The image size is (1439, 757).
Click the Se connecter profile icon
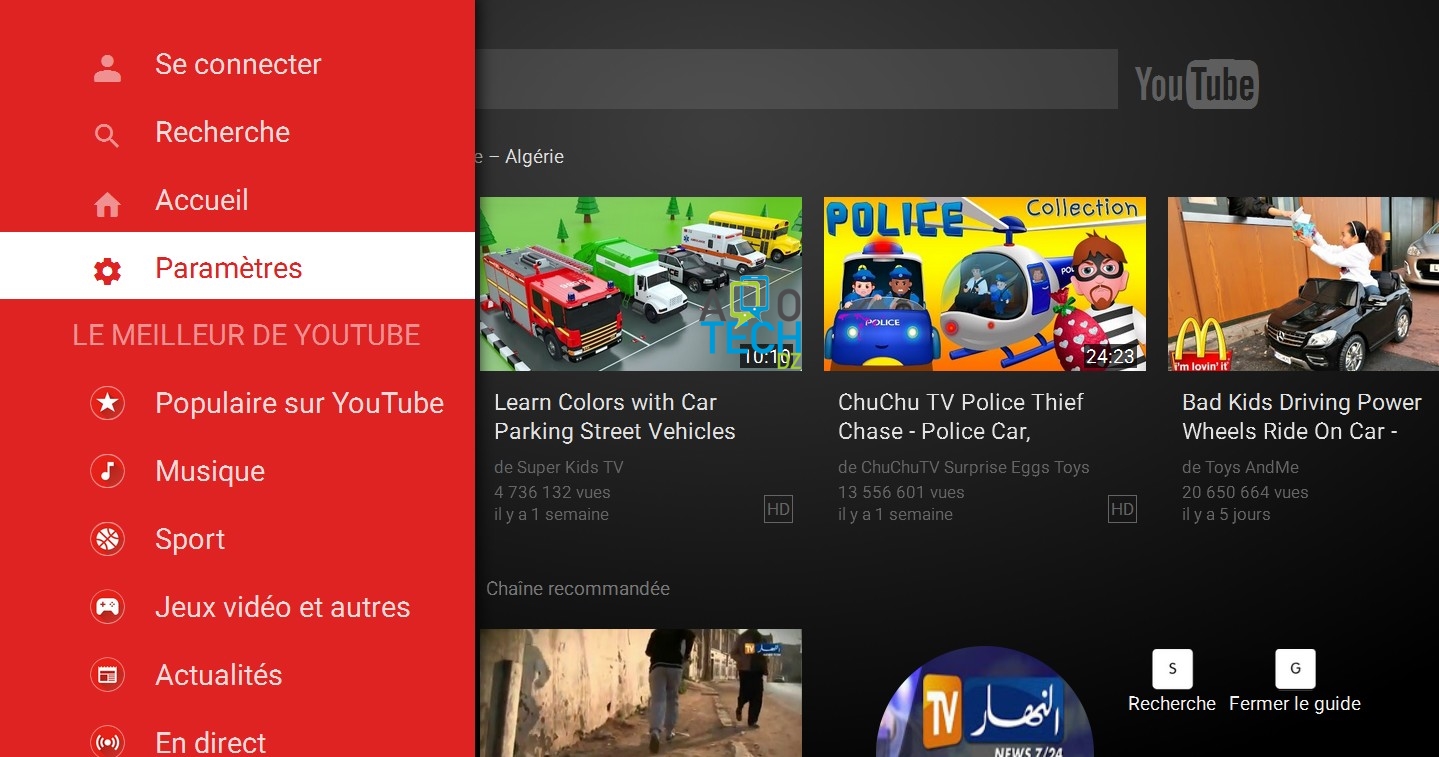106,64
